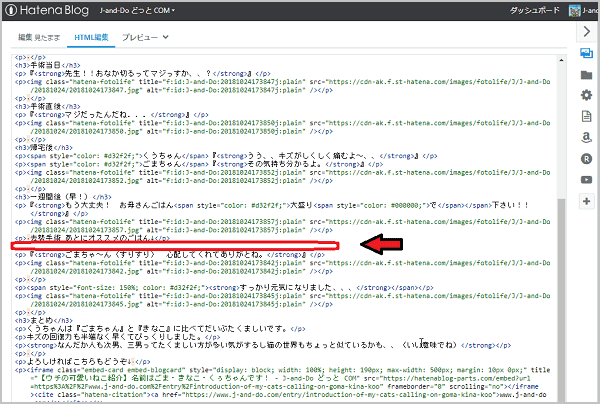Viewport: 600px width, 404px height.
Task: Select the HTML編集 tab
Action: 91,37
